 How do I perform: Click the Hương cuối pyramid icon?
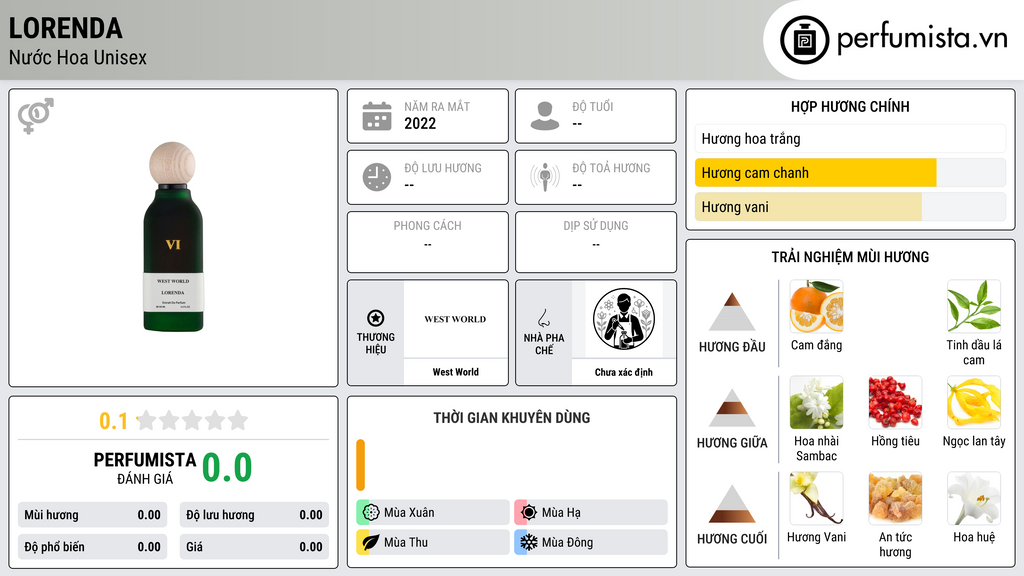pyautogui.click(x=732, y=504)
